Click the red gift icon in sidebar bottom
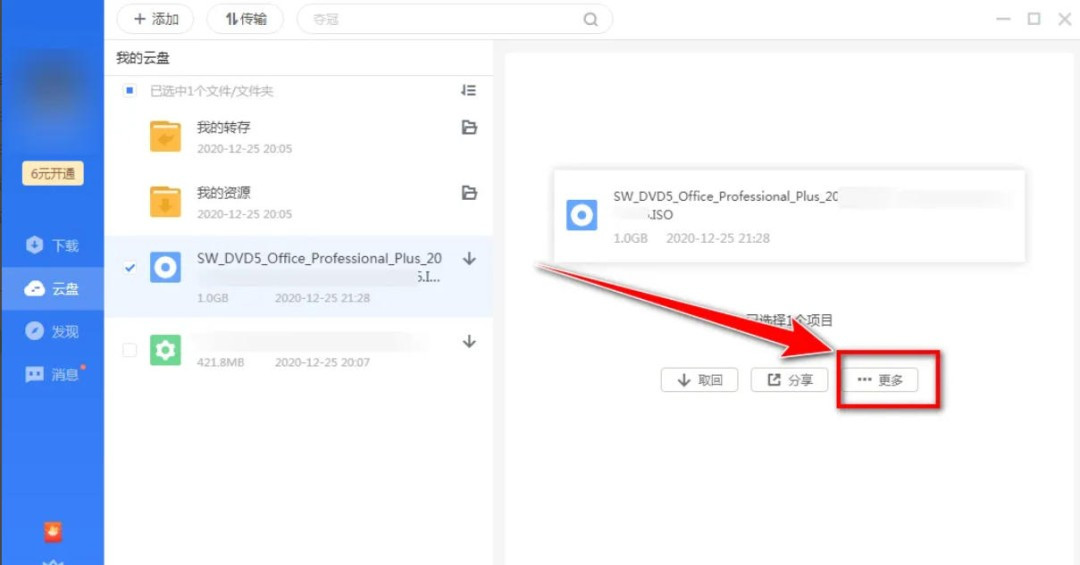 pyautogui.click(x=53, y=531)
